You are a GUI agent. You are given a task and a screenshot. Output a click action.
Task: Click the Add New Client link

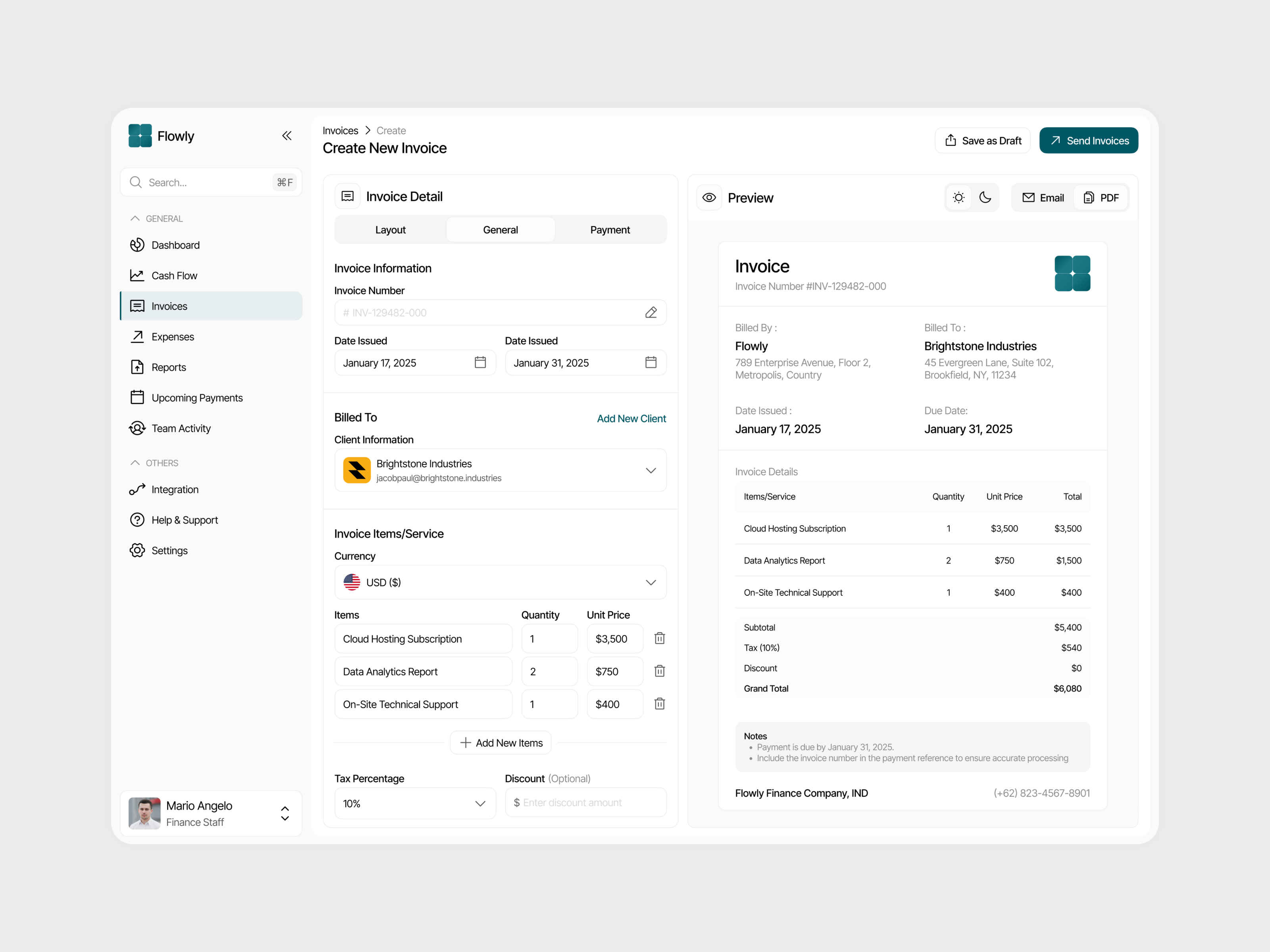pyautogui.click(x=631, y=419)
